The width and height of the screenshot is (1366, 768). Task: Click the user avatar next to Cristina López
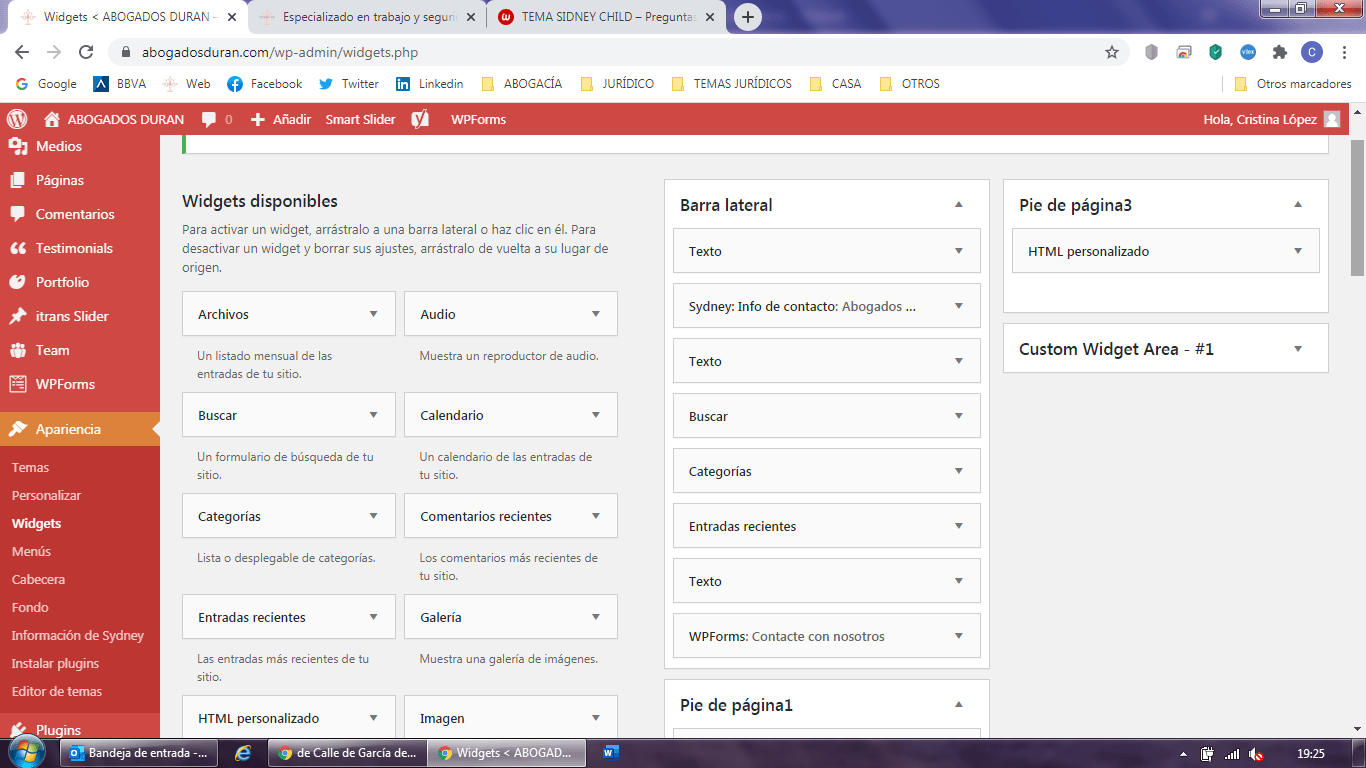(x=1331, y=119)
